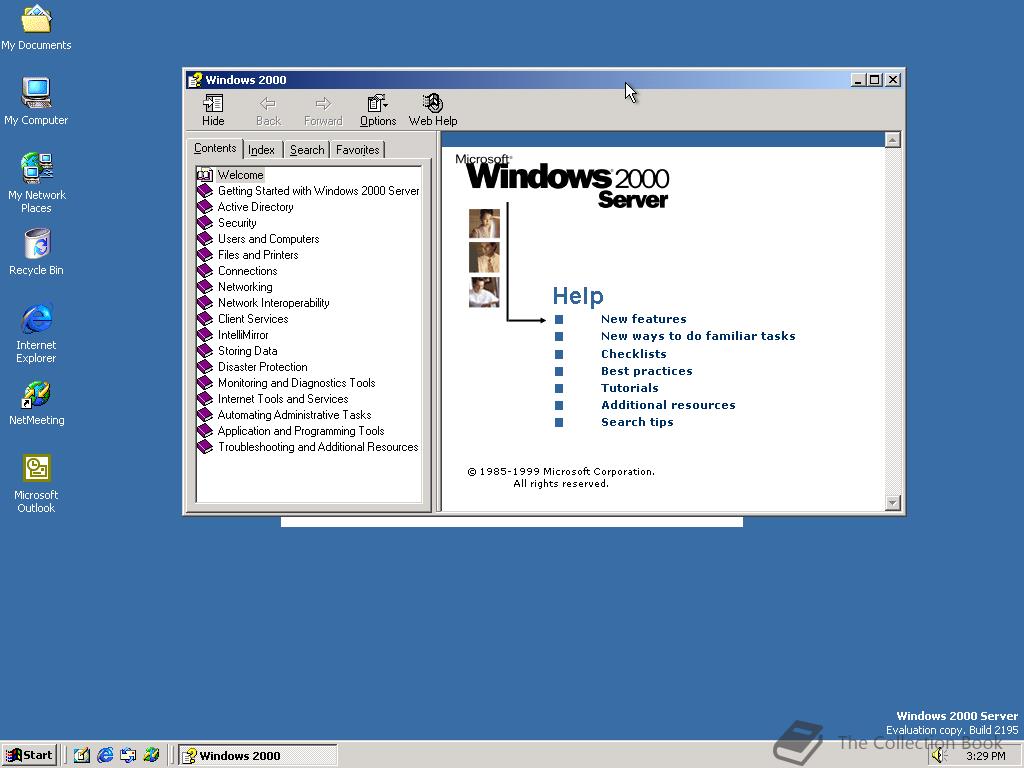Open the Options toolbar menu
The height and width of the screenshot is (768, 1024).
coord(377,110)
